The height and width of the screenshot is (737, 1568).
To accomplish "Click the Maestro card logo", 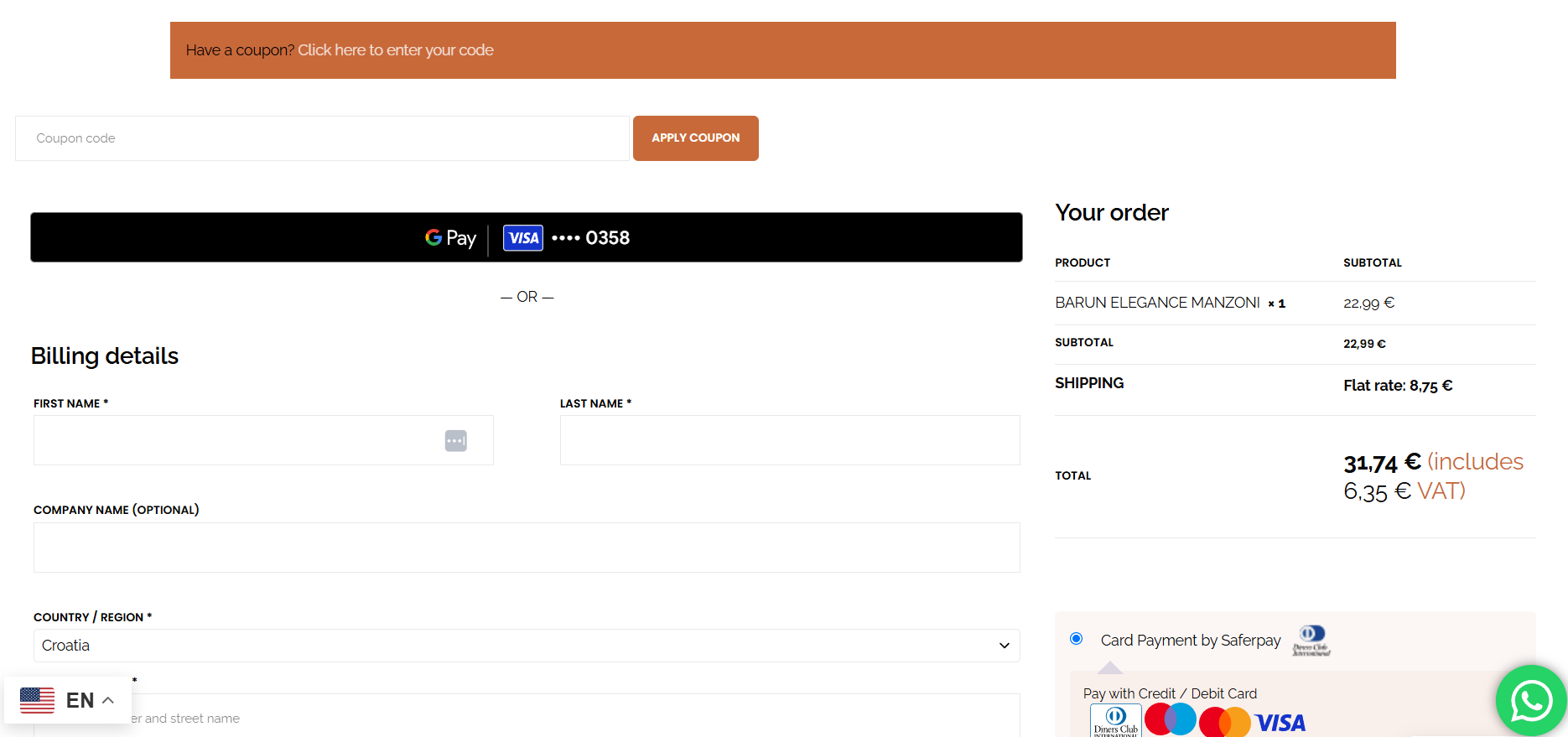I will [x=1170, y=719].
